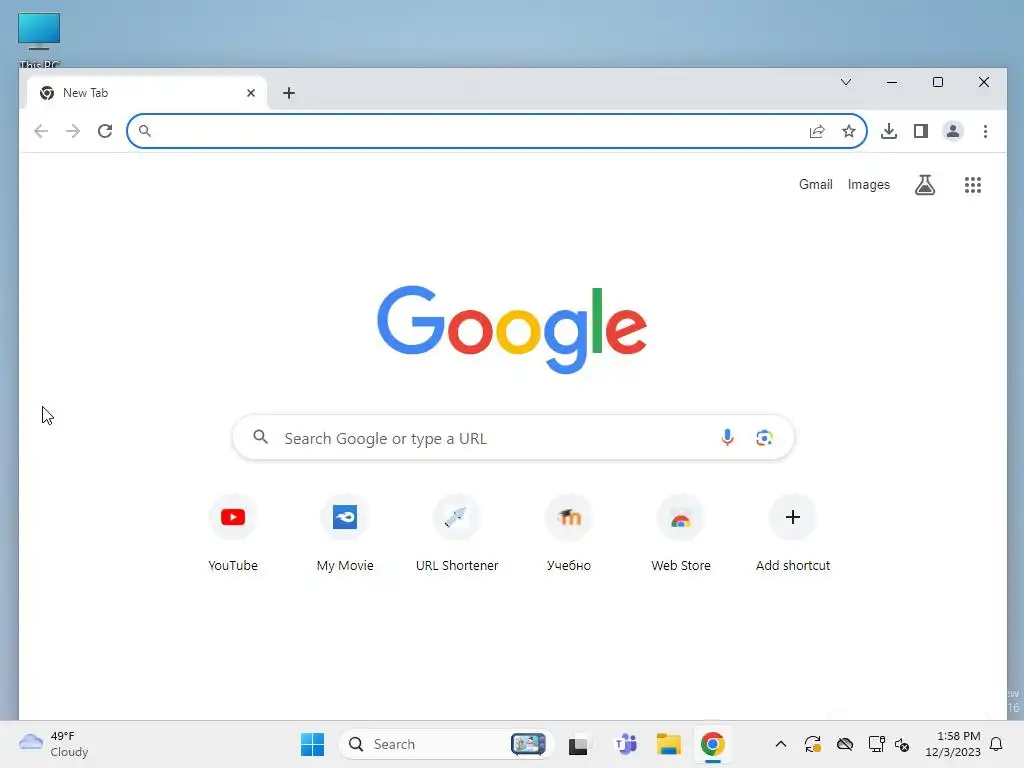Open the Web Store shortcut

tap(681, 534)
